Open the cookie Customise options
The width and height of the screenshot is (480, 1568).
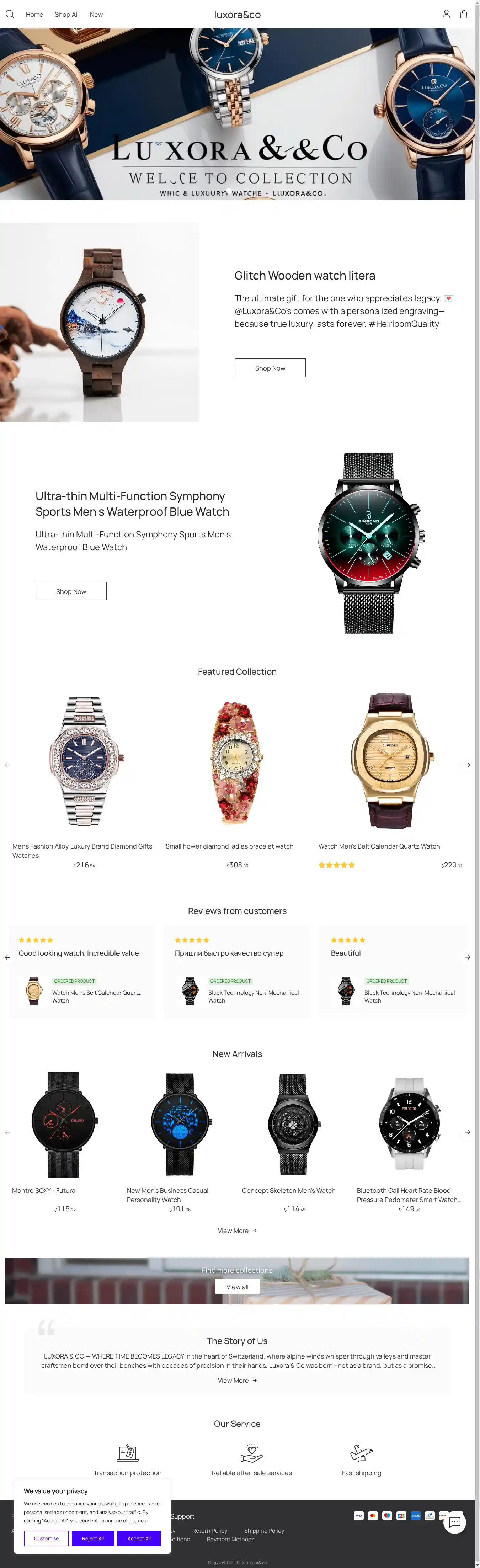(x=46, y=1538)
